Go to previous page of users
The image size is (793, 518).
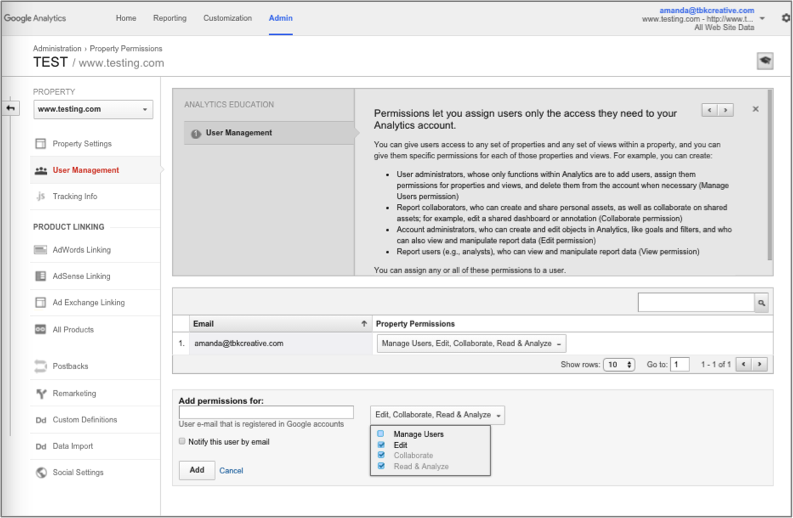[x=743, y=364]
